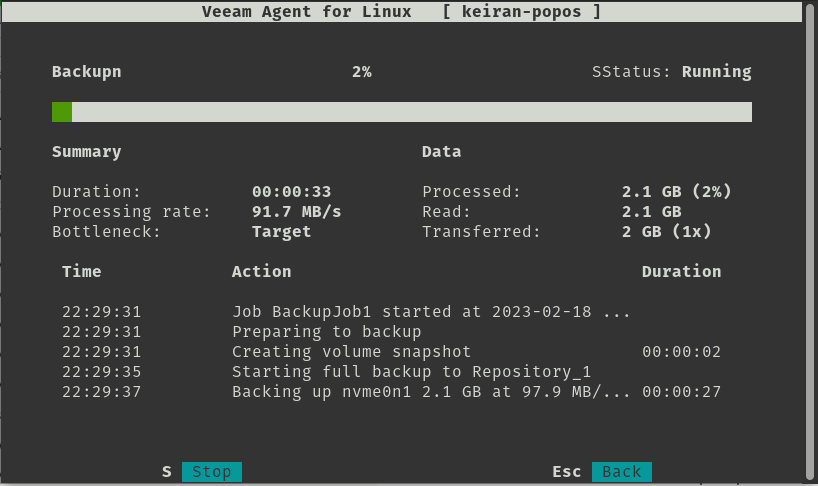
Task: Select the 'Job BackupJob1 started' log entry
Action: [x=391, y=312]
